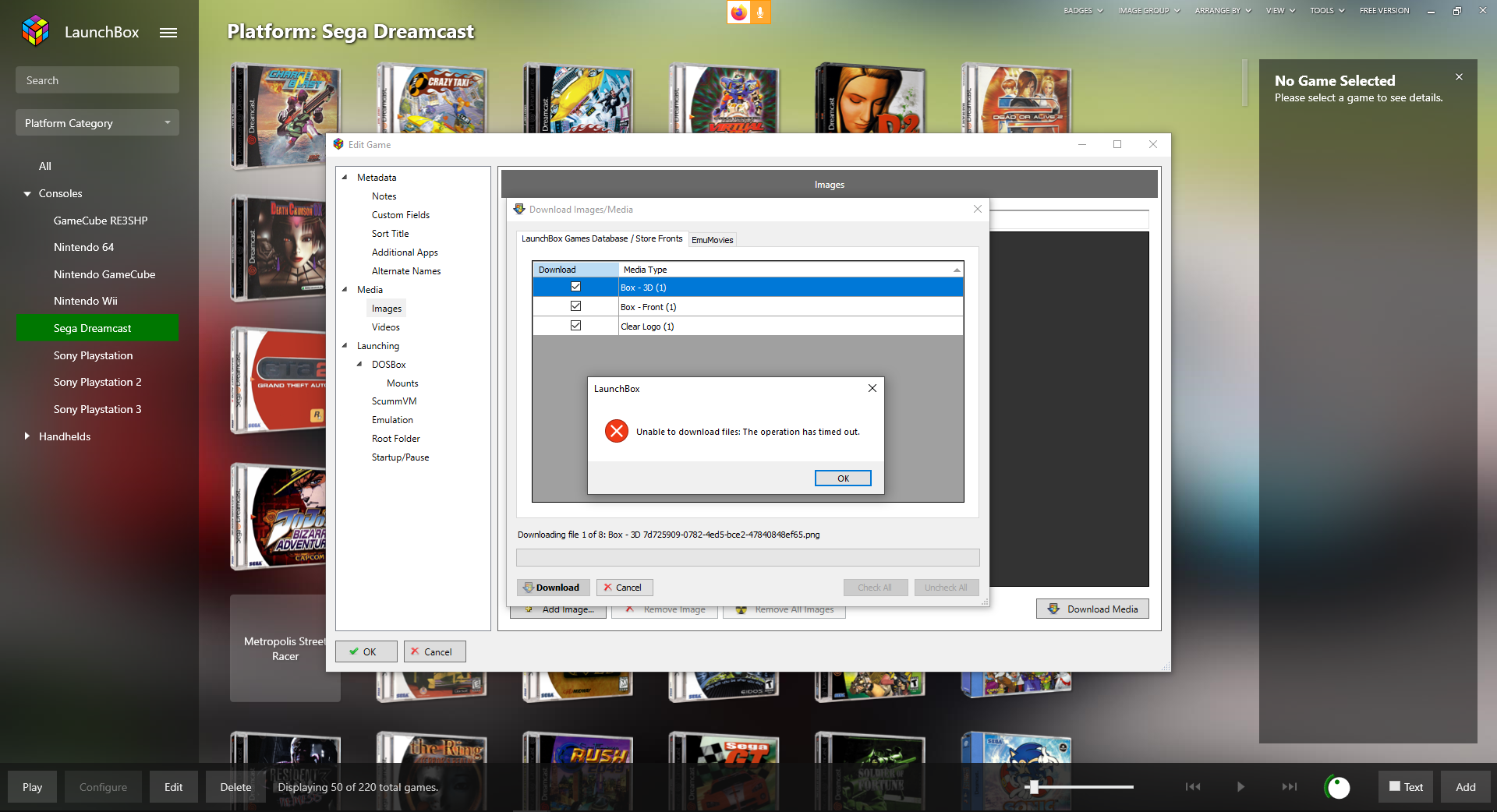Collapse the Metadata tree node
Viewport: 1497px width, 812px height.
pyautogui.click(x=345, y=177)
